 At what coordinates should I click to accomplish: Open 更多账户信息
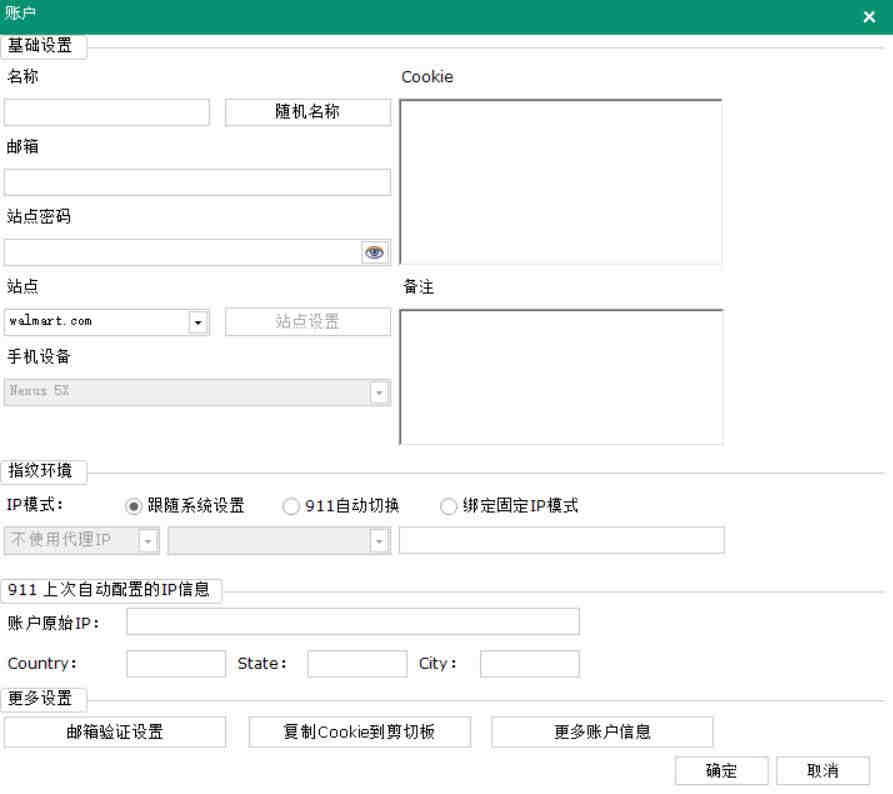(602, 732)
